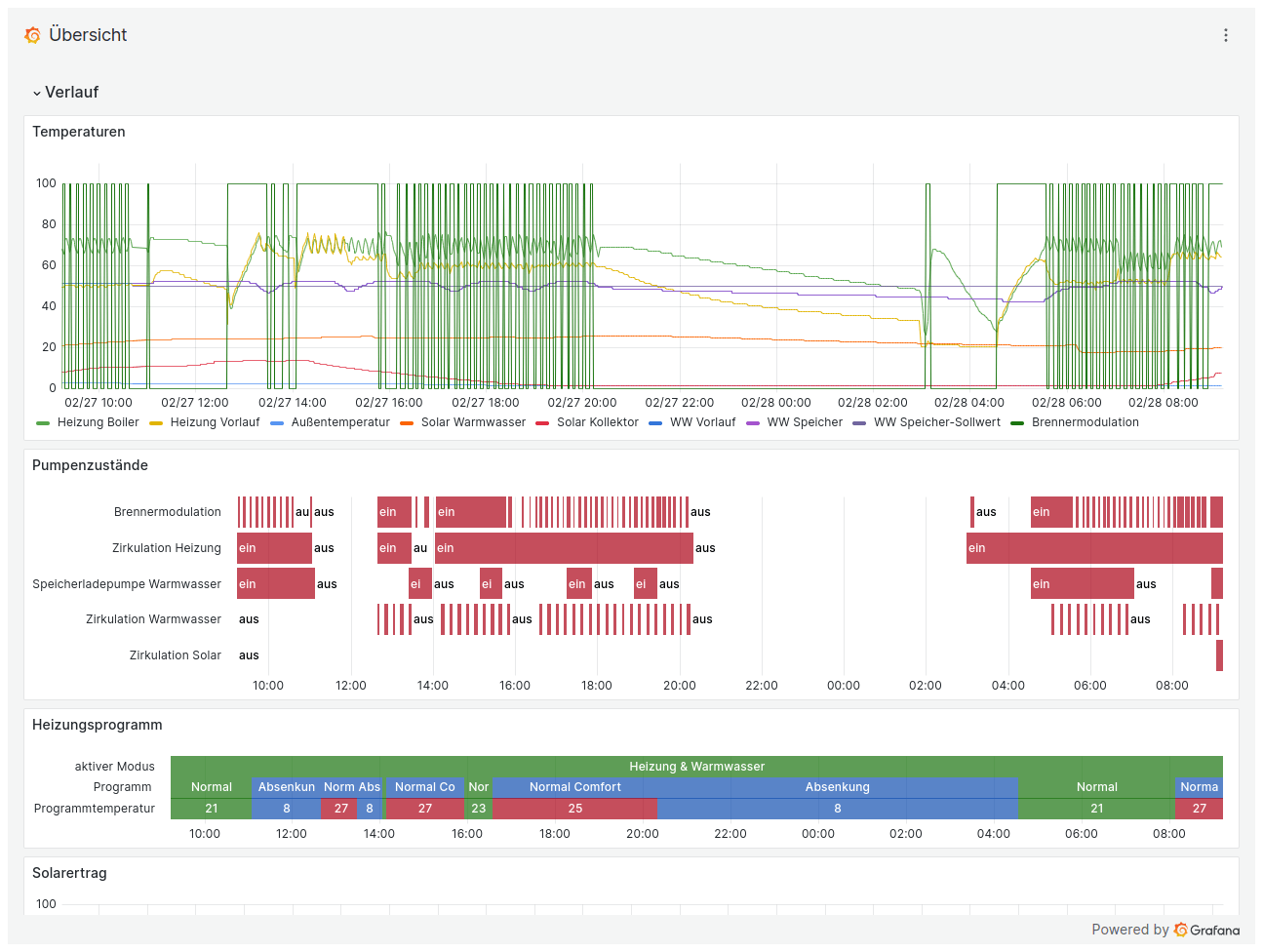The height and width of the screenshot is (952, 1263).
Task: Show only Solar Warmwasser series
Action: coord(473,422)
